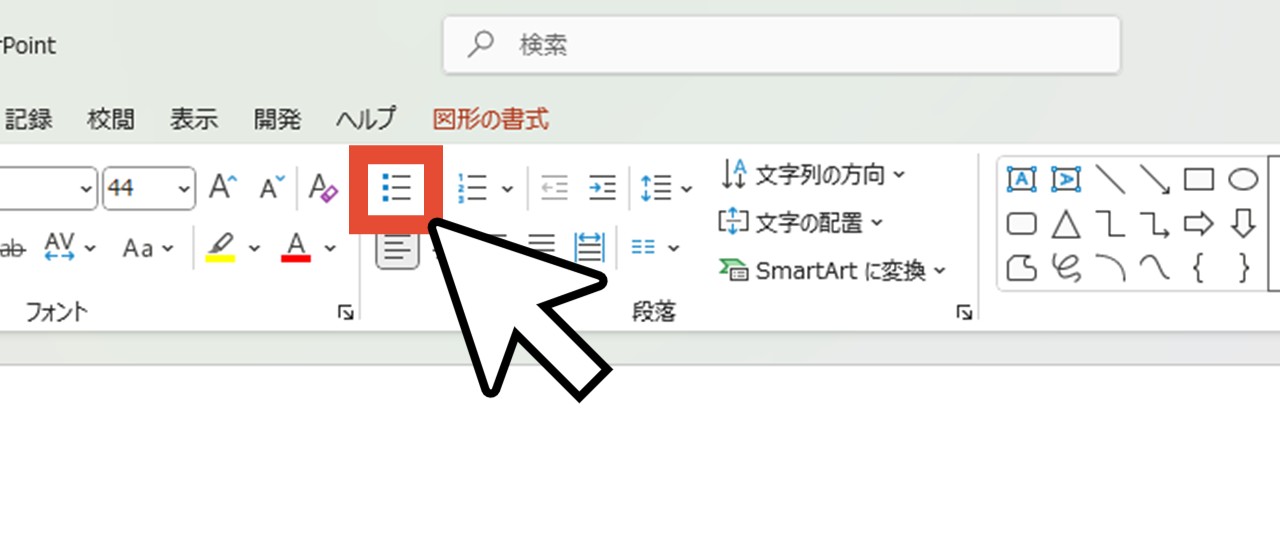Apply numbered list formatting
The width and height of the screenshot is (1280, 533).
click(471, 188)
